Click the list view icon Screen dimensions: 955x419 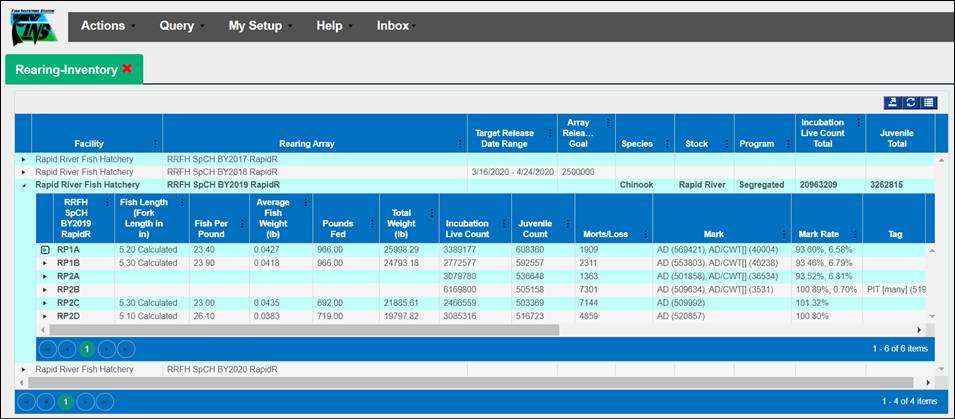(928, 102)
